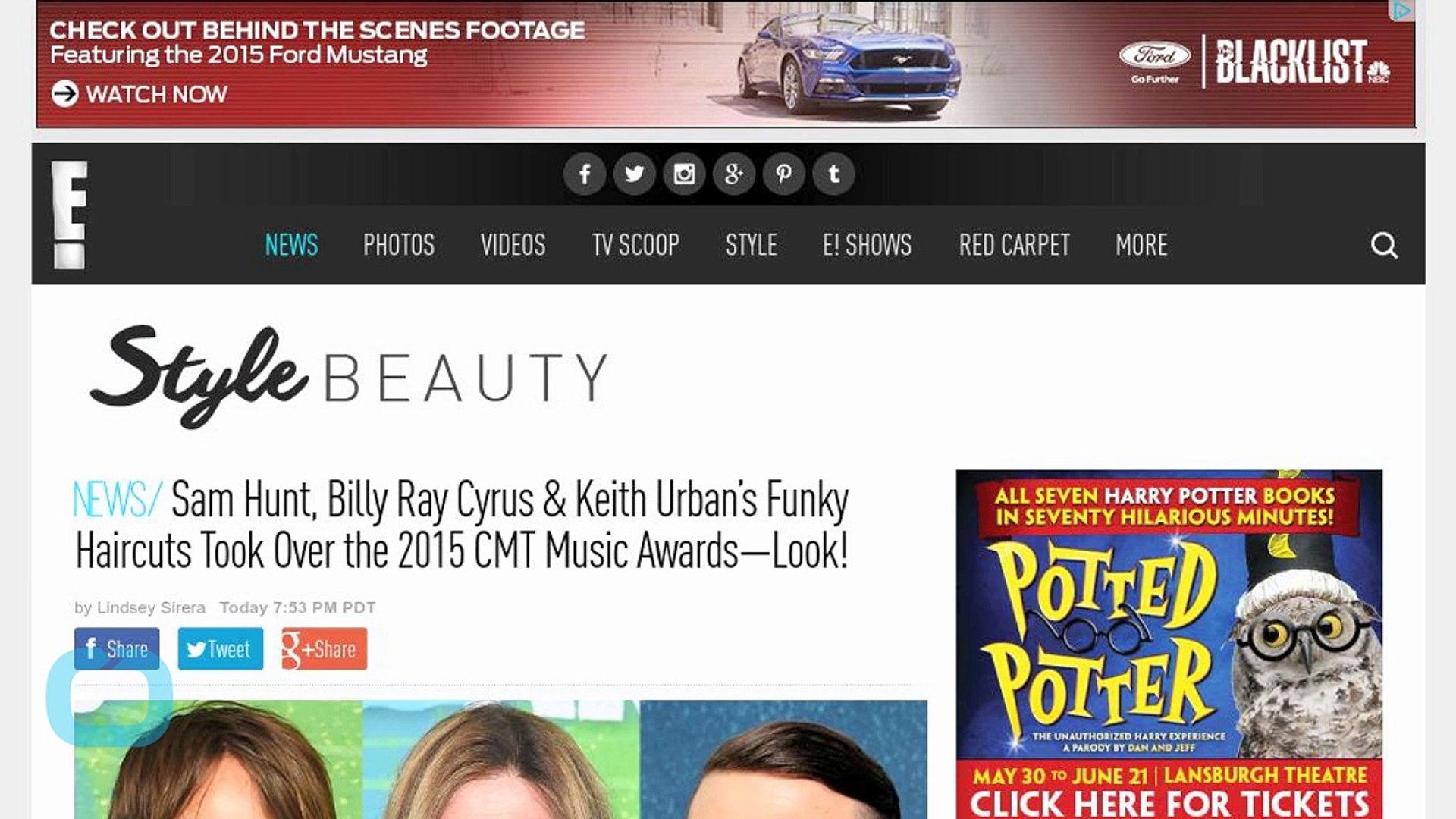1456x819 pixels.
Task: Go to E! logo homepage
Action: (69, 215)
